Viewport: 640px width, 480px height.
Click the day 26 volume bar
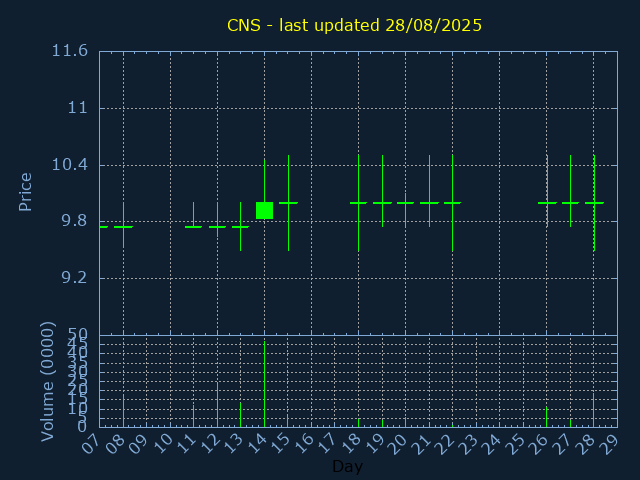[x=547, y=417]
